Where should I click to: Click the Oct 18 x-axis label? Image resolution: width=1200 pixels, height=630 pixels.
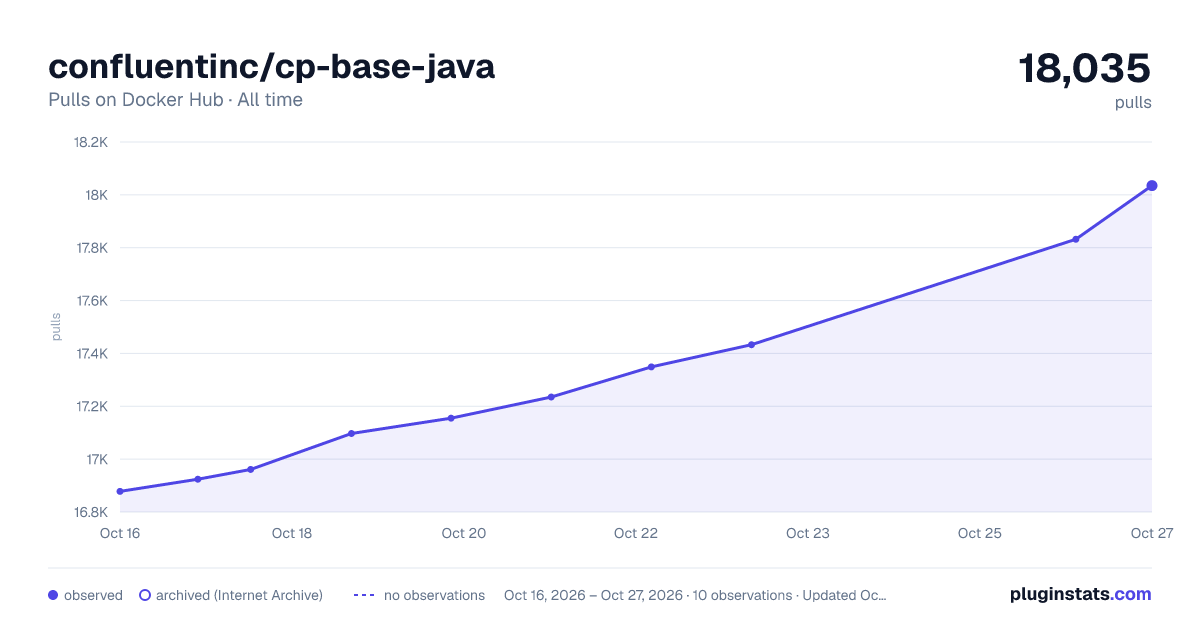click(292, 533)
